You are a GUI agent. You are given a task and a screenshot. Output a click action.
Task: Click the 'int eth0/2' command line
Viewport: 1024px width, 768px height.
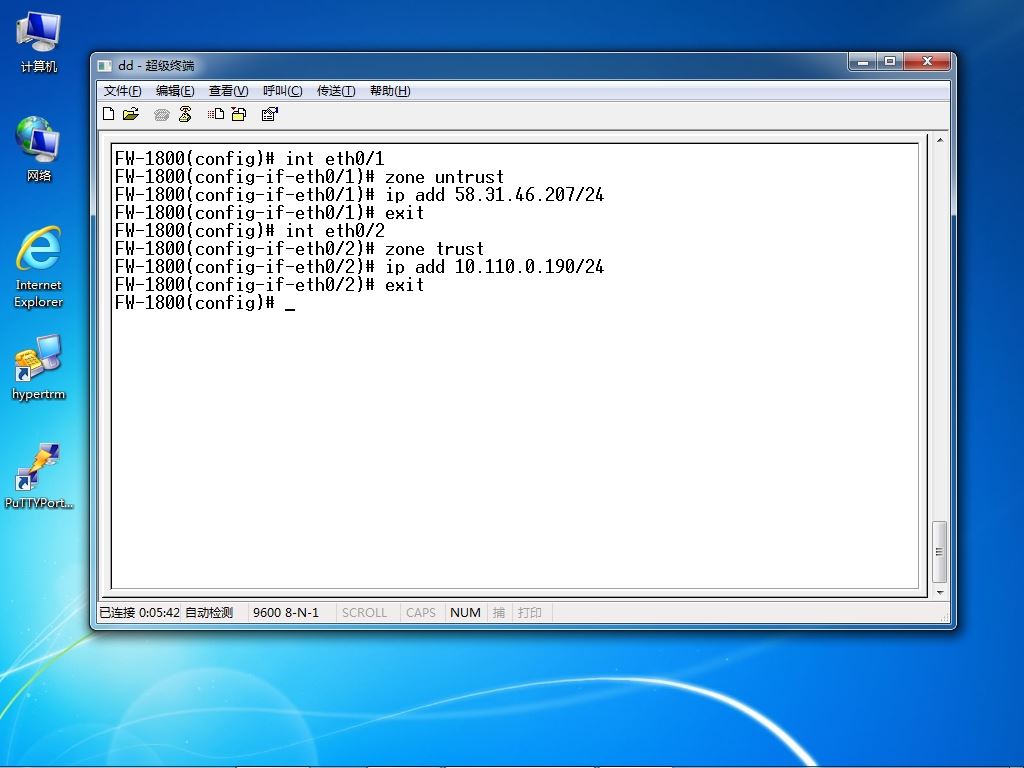click(x=249, y=231)
